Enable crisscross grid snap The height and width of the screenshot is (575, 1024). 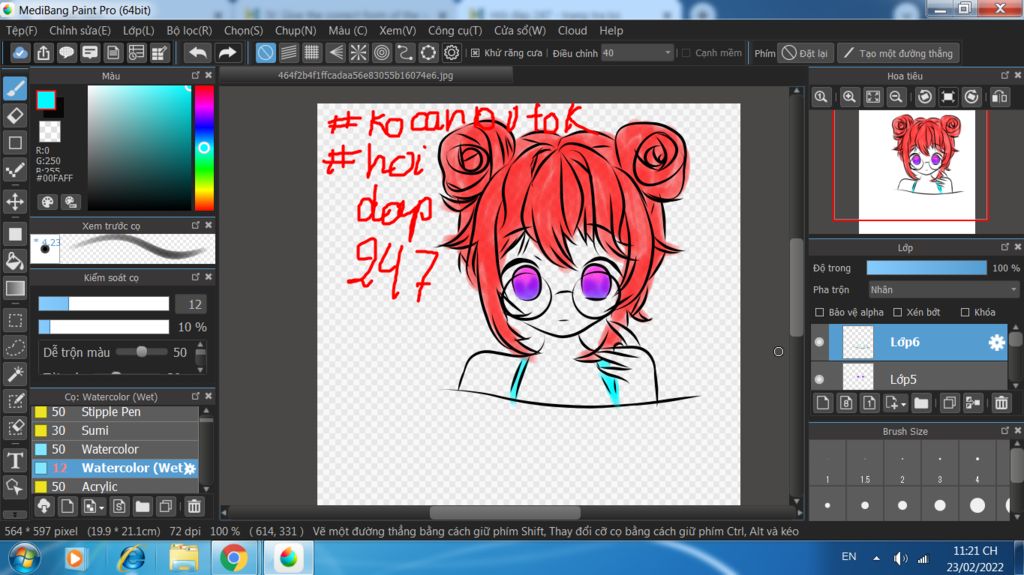tap(312, 53)
